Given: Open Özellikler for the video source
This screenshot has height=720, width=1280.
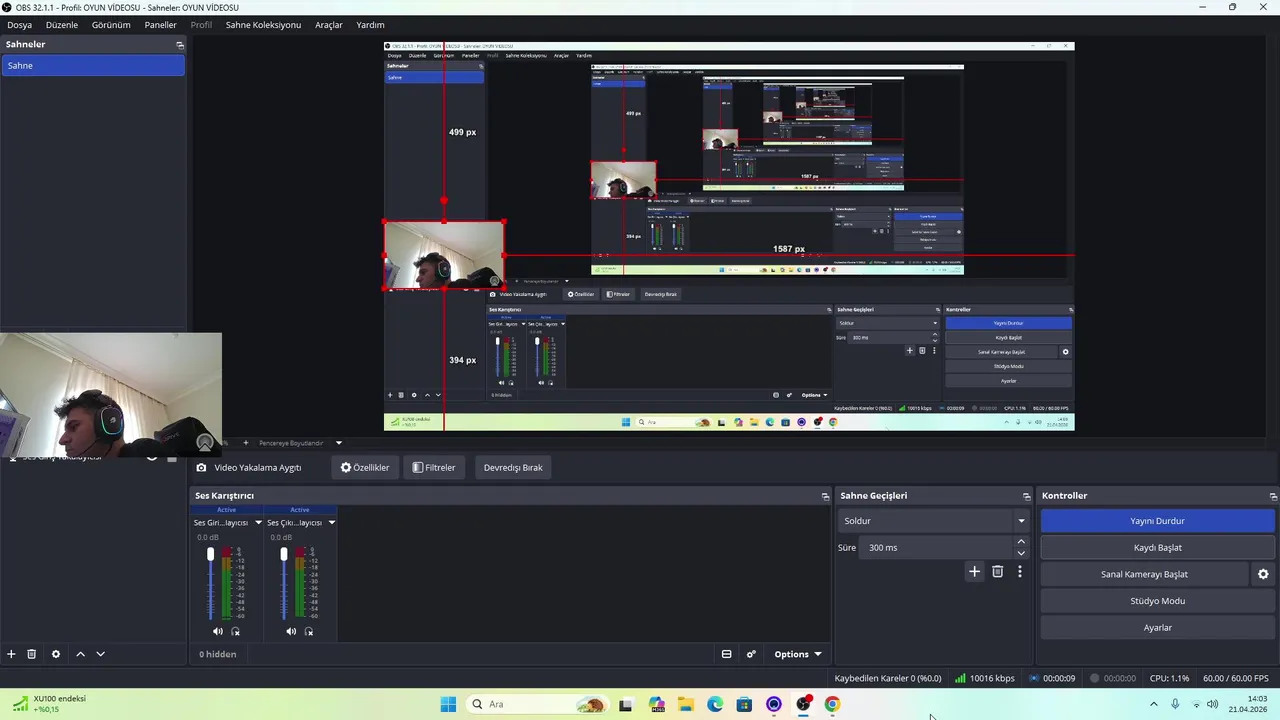Looking at the screenshot, I should [365, 467].
